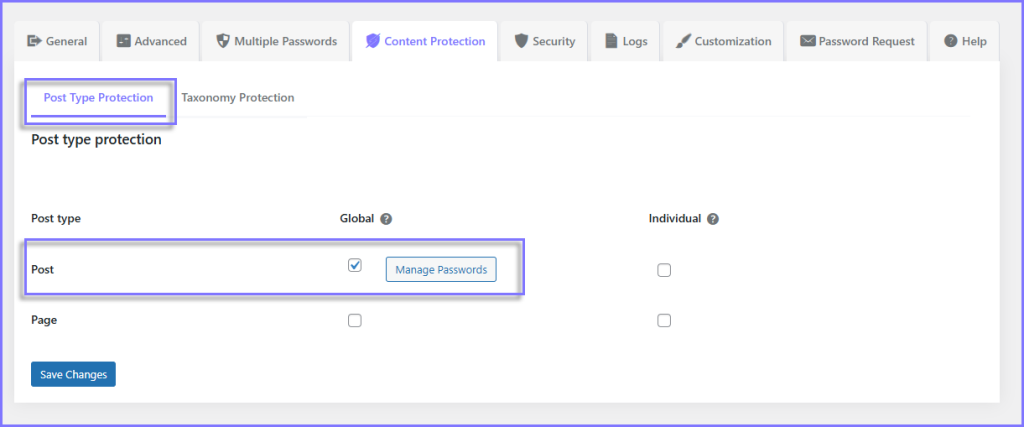Enable Individual protection for Page
This screenshot has height=427, width=1024.
coord(664,321)
